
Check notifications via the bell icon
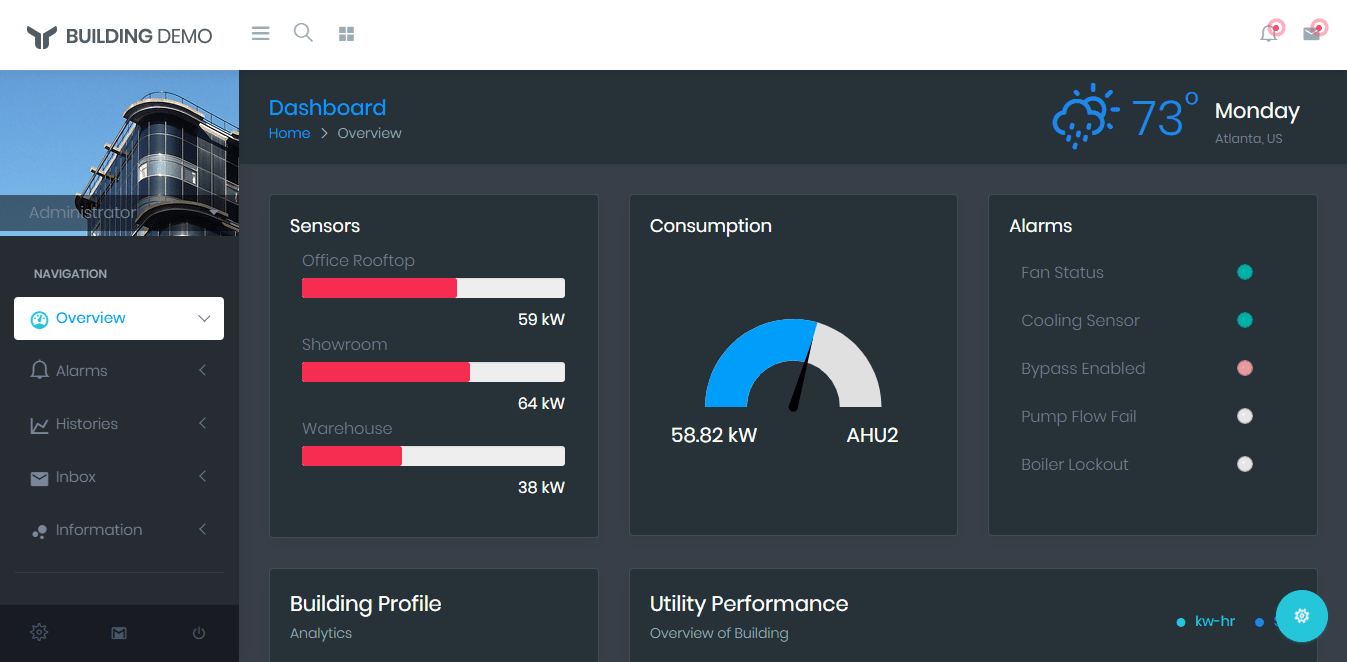point(1270,33)
